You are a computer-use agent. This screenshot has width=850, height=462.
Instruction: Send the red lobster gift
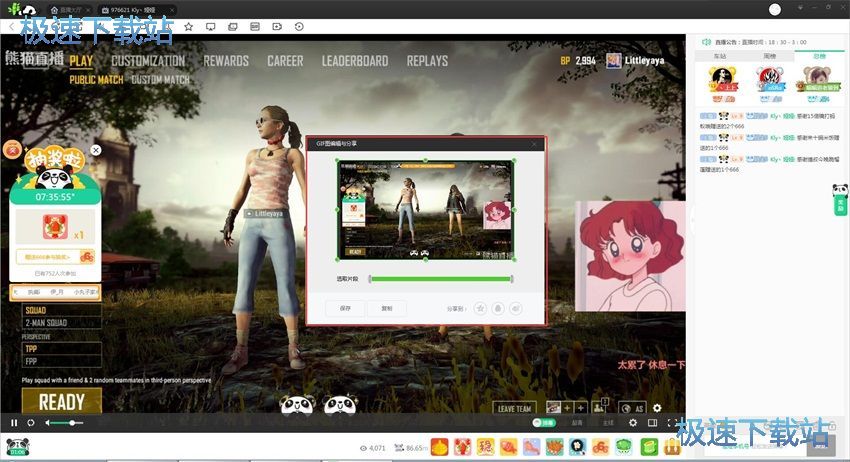pyautogui.click(x=462, y=447)
